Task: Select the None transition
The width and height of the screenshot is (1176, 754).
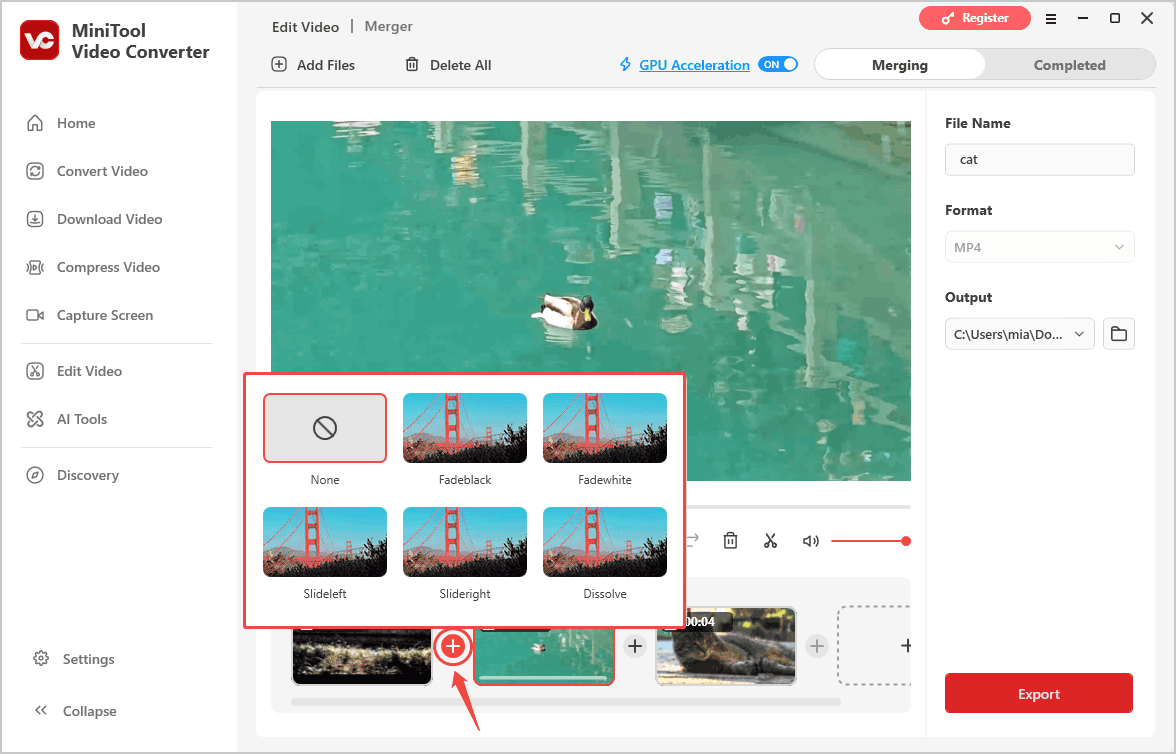Action: (x=325, y=428)
